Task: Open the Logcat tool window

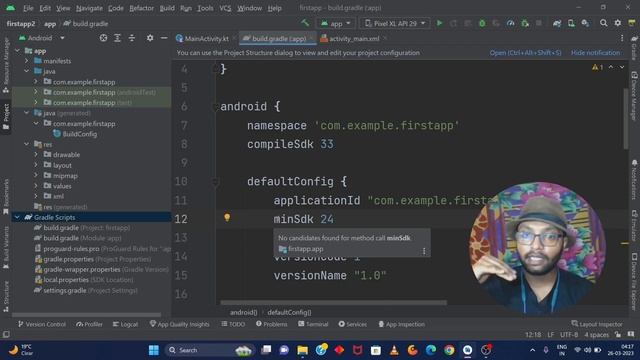Action: tap(125, 324)
